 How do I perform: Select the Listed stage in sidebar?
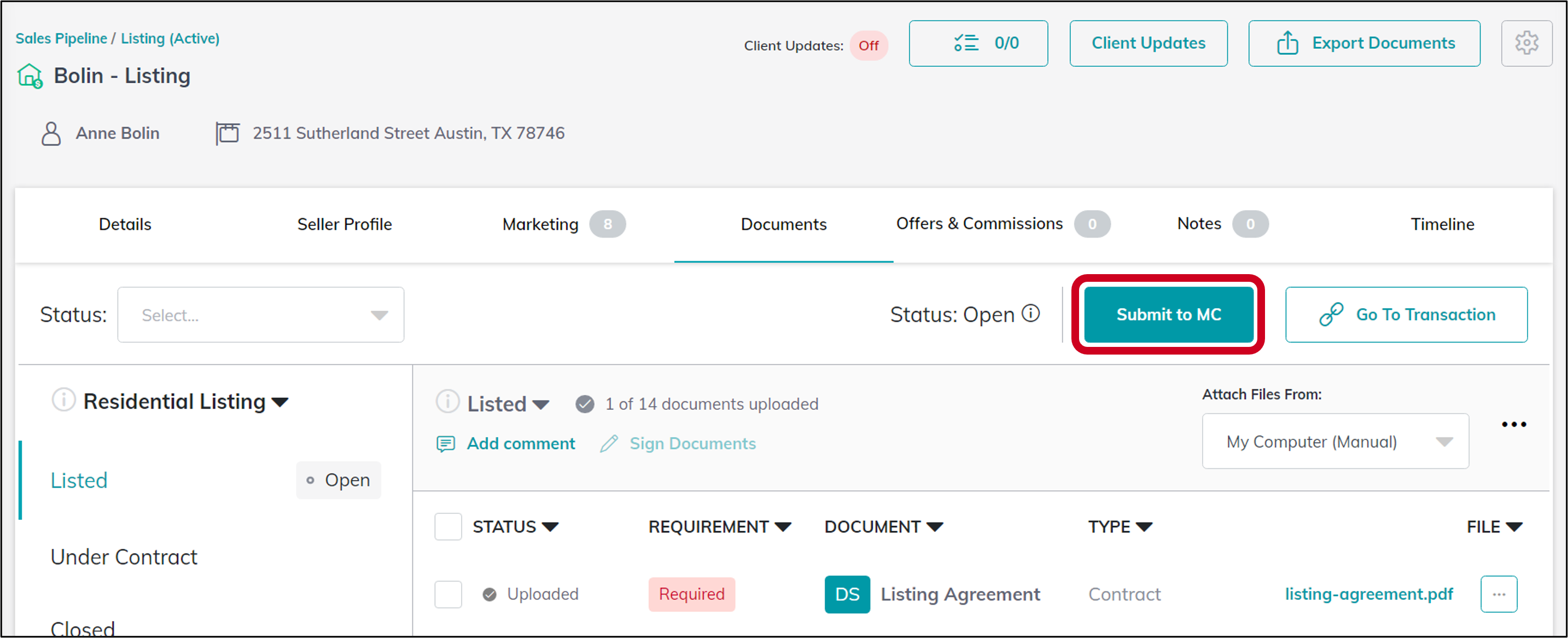click(x=79, y=480)
